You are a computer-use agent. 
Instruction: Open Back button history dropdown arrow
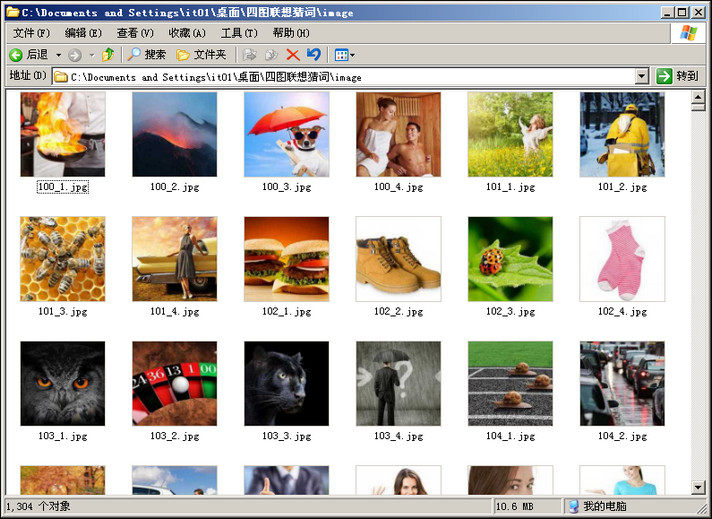point(59,55)
